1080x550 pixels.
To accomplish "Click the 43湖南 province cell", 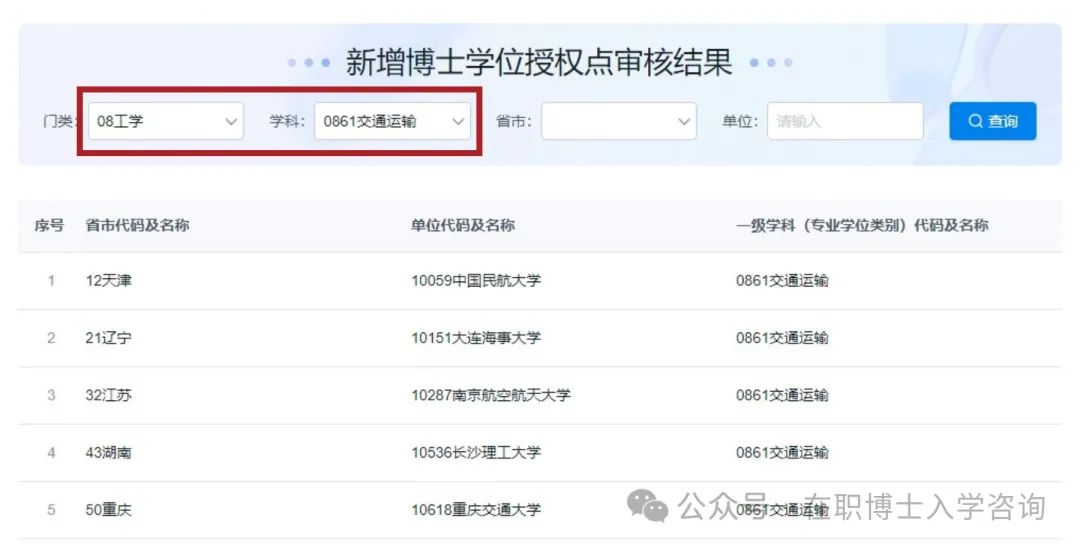I will coord(108,452).
